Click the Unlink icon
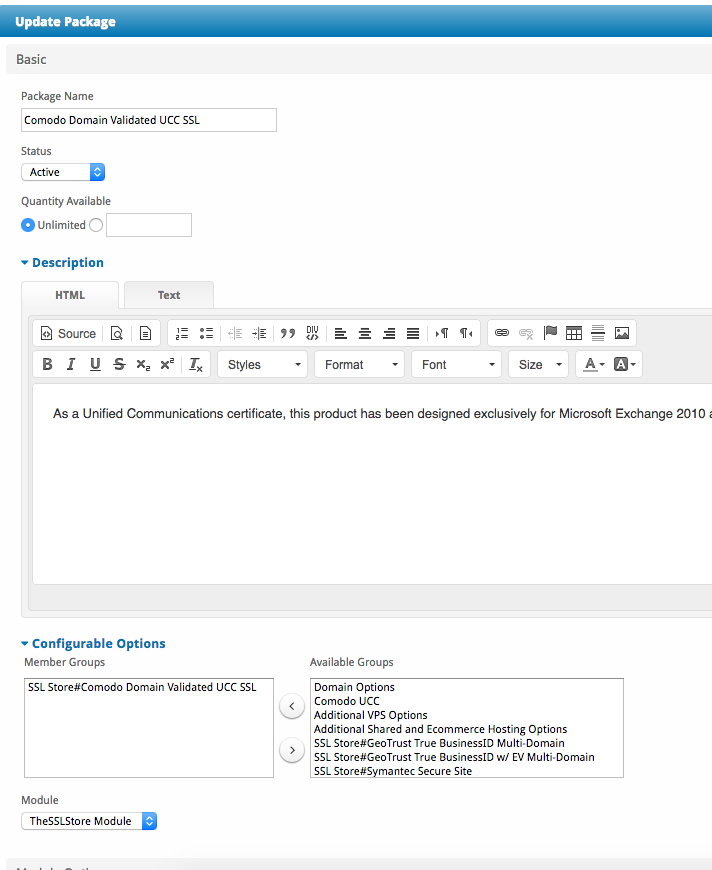Image resolution: width=712 pixels, height=870 pixels. click(526, 333)
